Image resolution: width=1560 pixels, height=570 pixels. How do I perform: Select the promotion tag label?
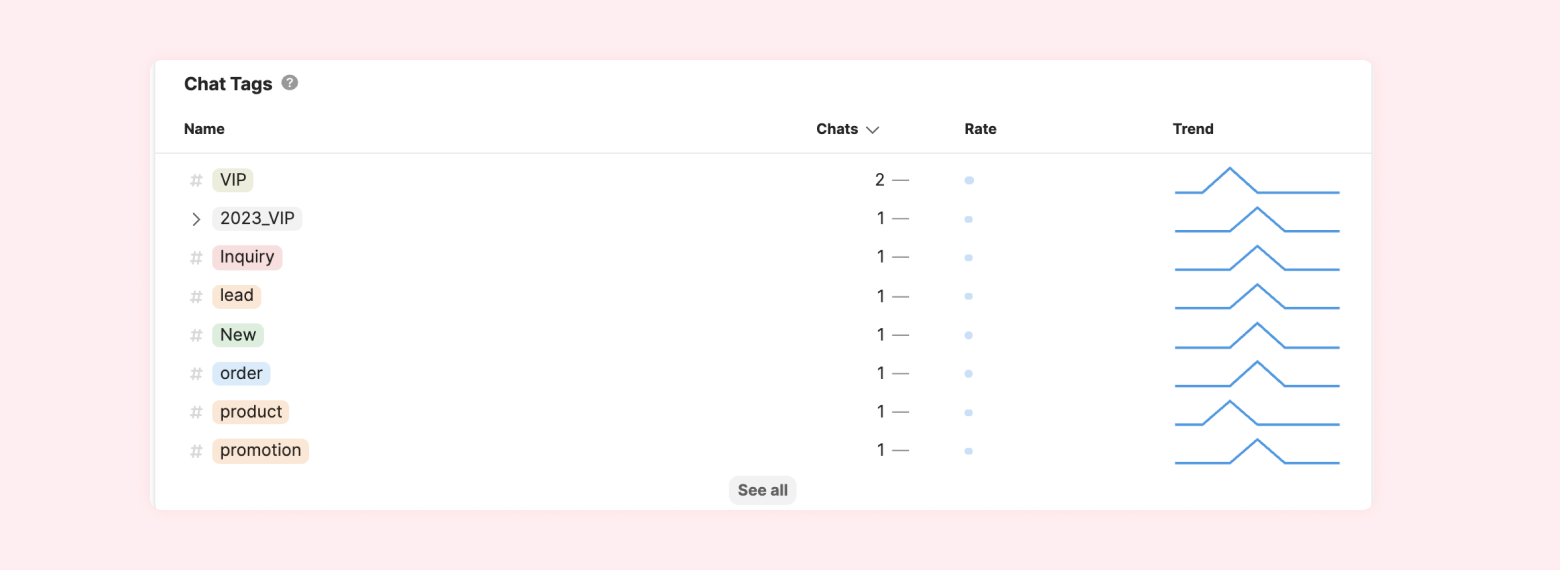pyautogui.click(x=260, y=450)
